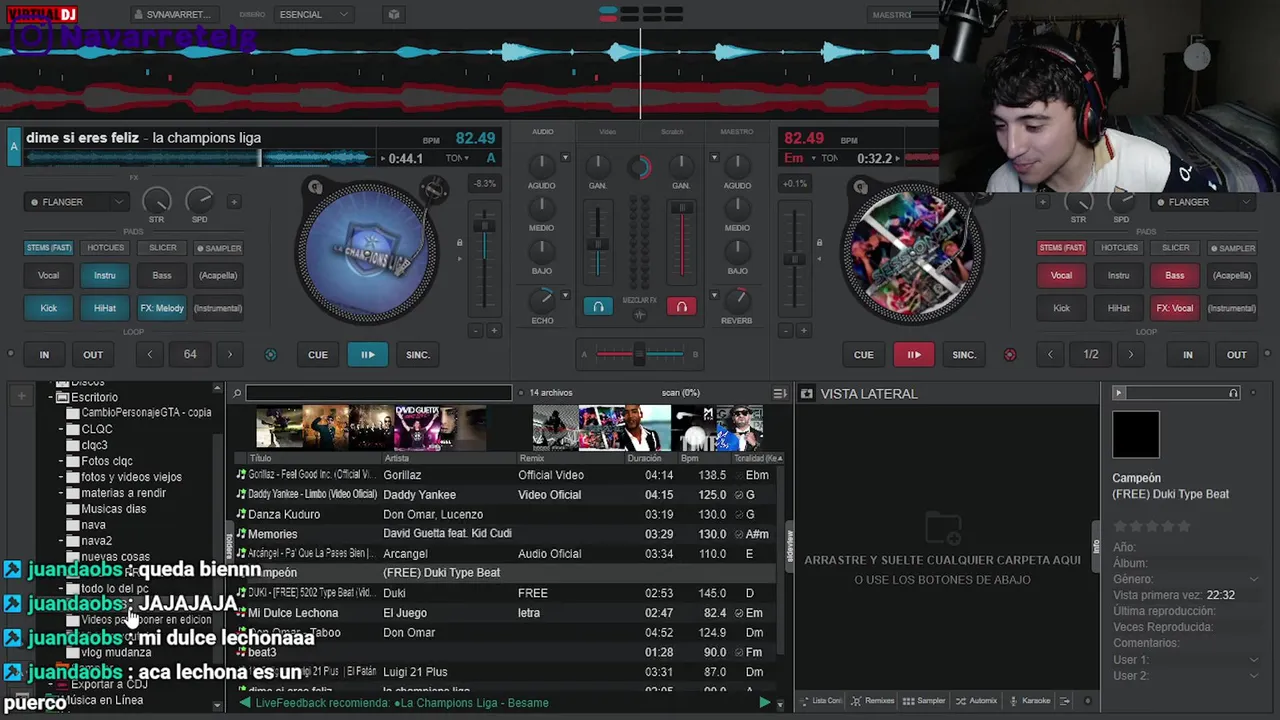Expand the Género field dropdown
Viewport: 1280px width, 720px height.
click(1253, 579)
